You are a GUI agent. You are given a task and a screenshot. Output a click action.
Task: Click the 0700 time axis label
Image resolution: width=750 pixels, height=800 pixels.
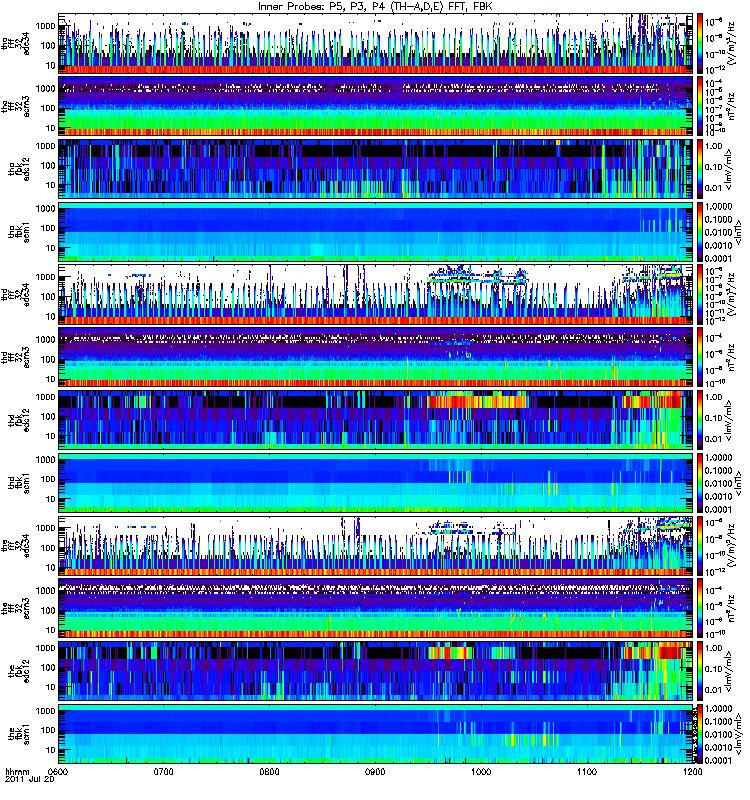click(x=163, y=771)
